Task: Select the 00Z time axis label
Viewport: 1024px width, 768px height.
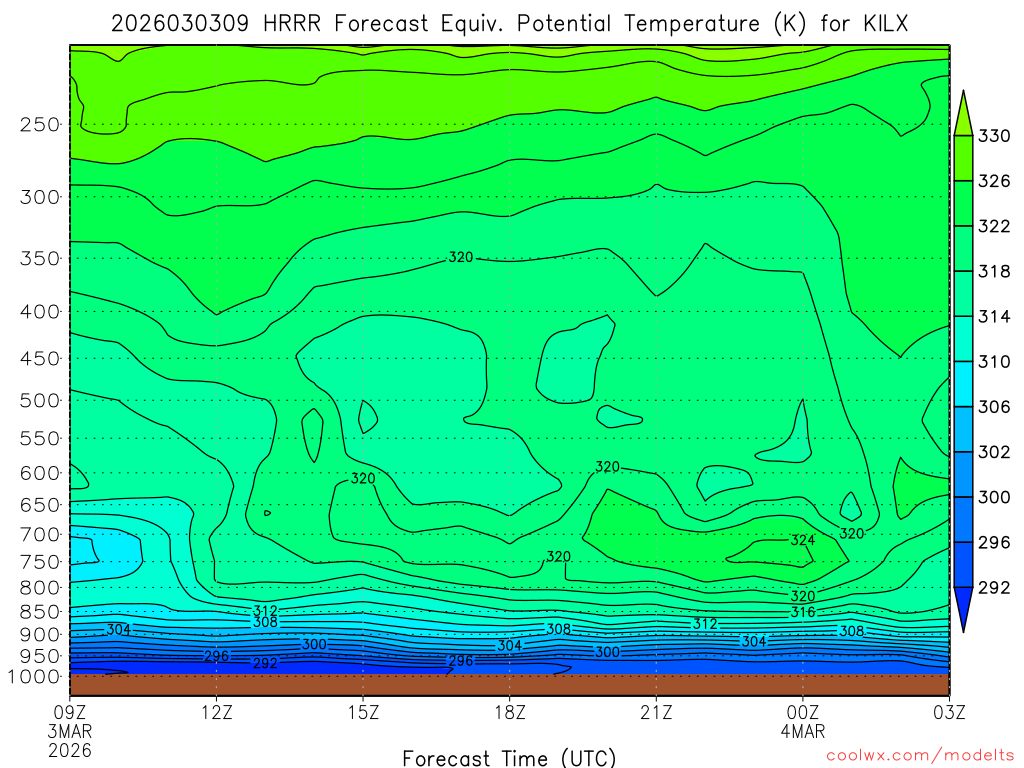Action: [803, 712]
